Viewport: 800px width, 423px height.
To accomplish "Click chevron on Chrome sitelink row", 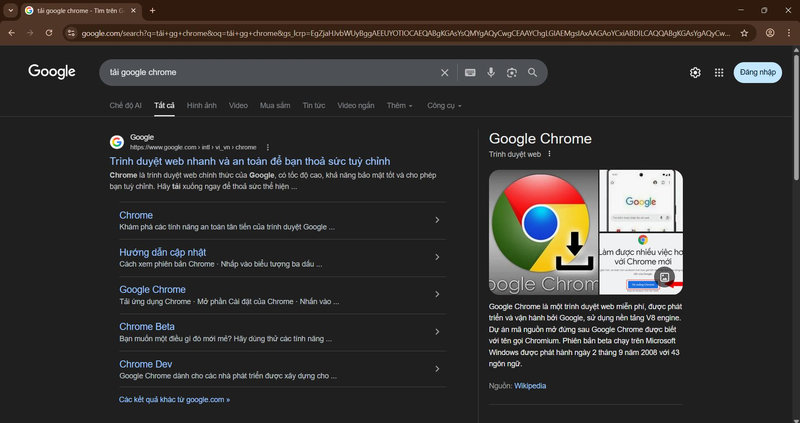I will (x=437, y=220).
